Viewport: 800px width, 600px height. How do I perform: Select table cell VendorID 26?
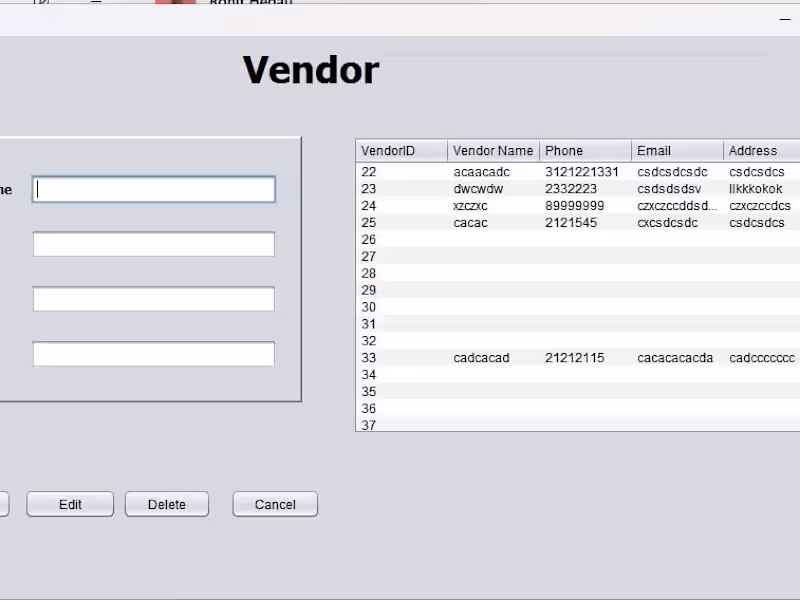tap(402, 239)
